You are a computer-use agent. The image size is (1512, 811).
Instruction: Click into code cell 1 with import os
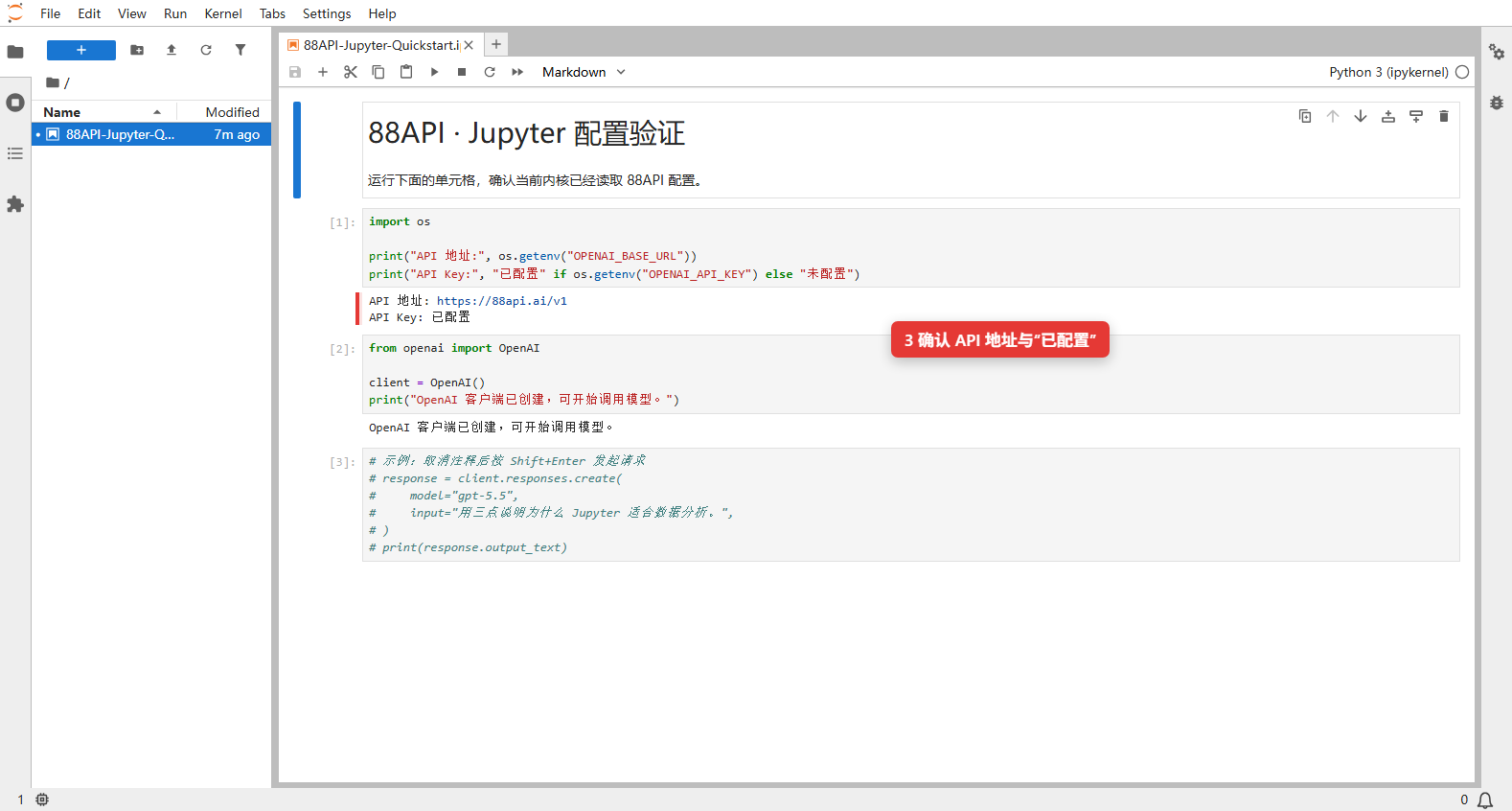(910, 247)
